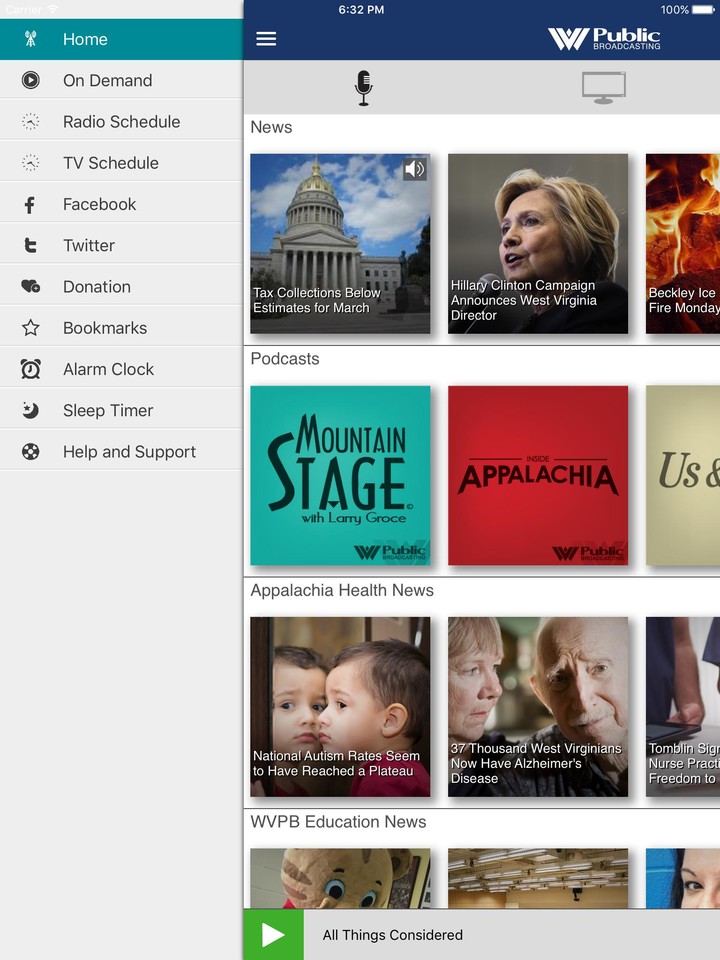The height and width of the screenshot is (960, 720).
Task: Open the Inside Appalachia podcast
Action: point(538,475)
